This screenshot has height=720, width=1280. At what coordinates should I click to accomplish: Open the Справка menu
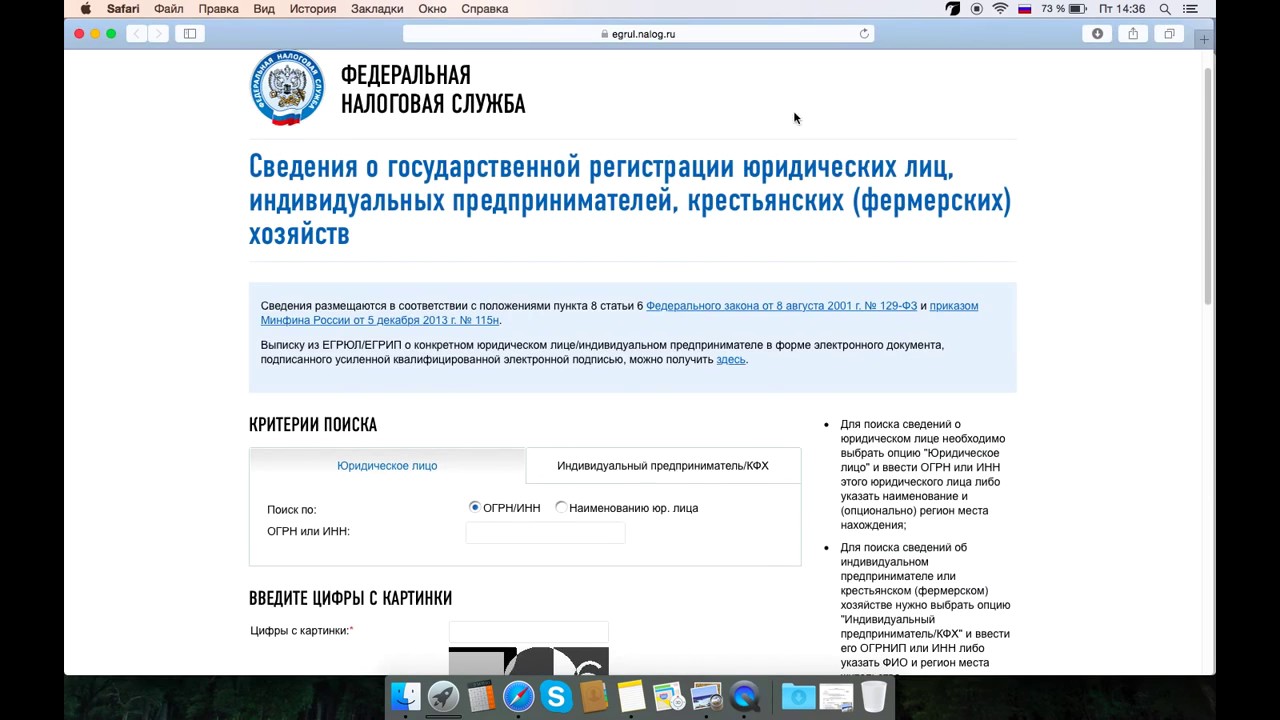484,9
